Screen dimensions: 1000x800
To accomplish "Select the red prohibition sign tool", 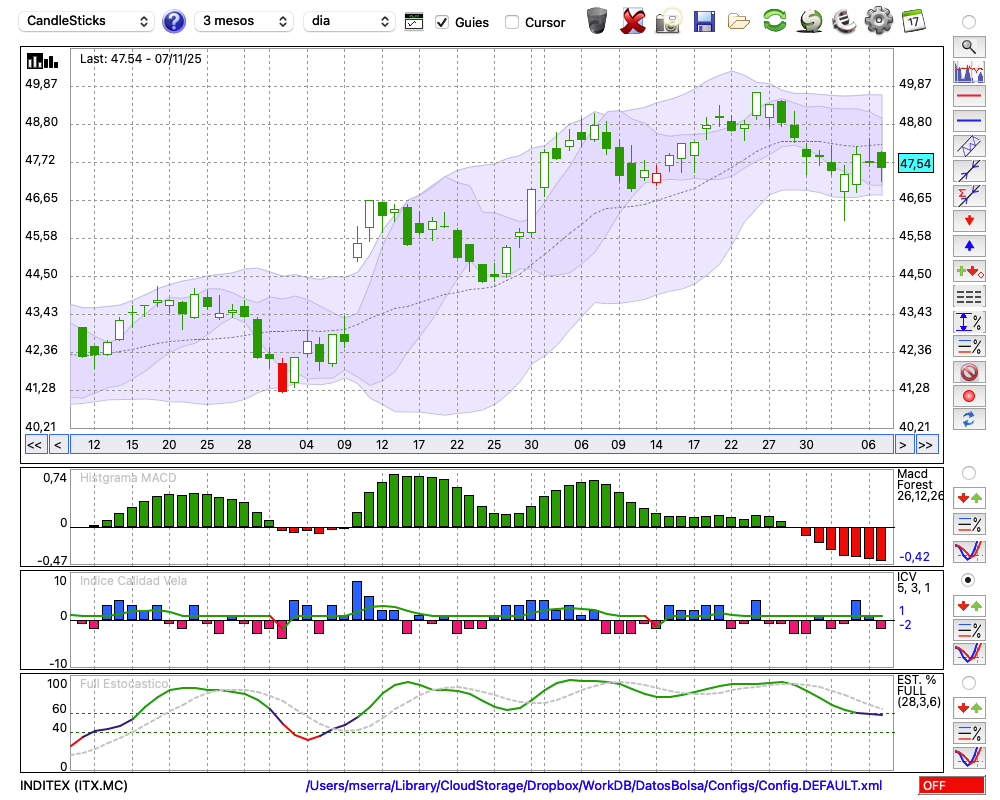I will (968, 372).
